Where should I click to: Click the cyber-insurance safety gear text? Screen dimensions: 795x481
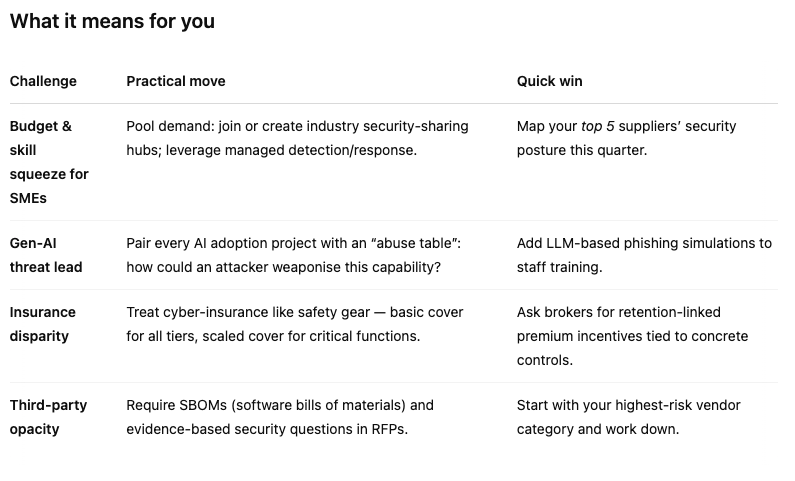pos(295,324)
